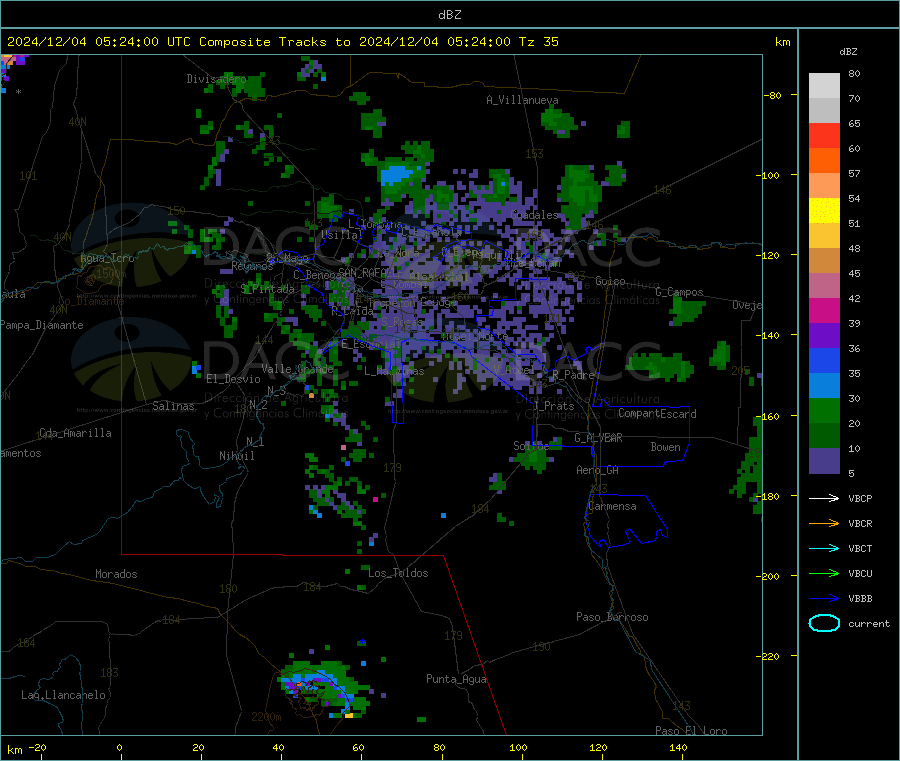
Task: Click the '-140' tick on vertical axis
Action: (x=770, y=335)
